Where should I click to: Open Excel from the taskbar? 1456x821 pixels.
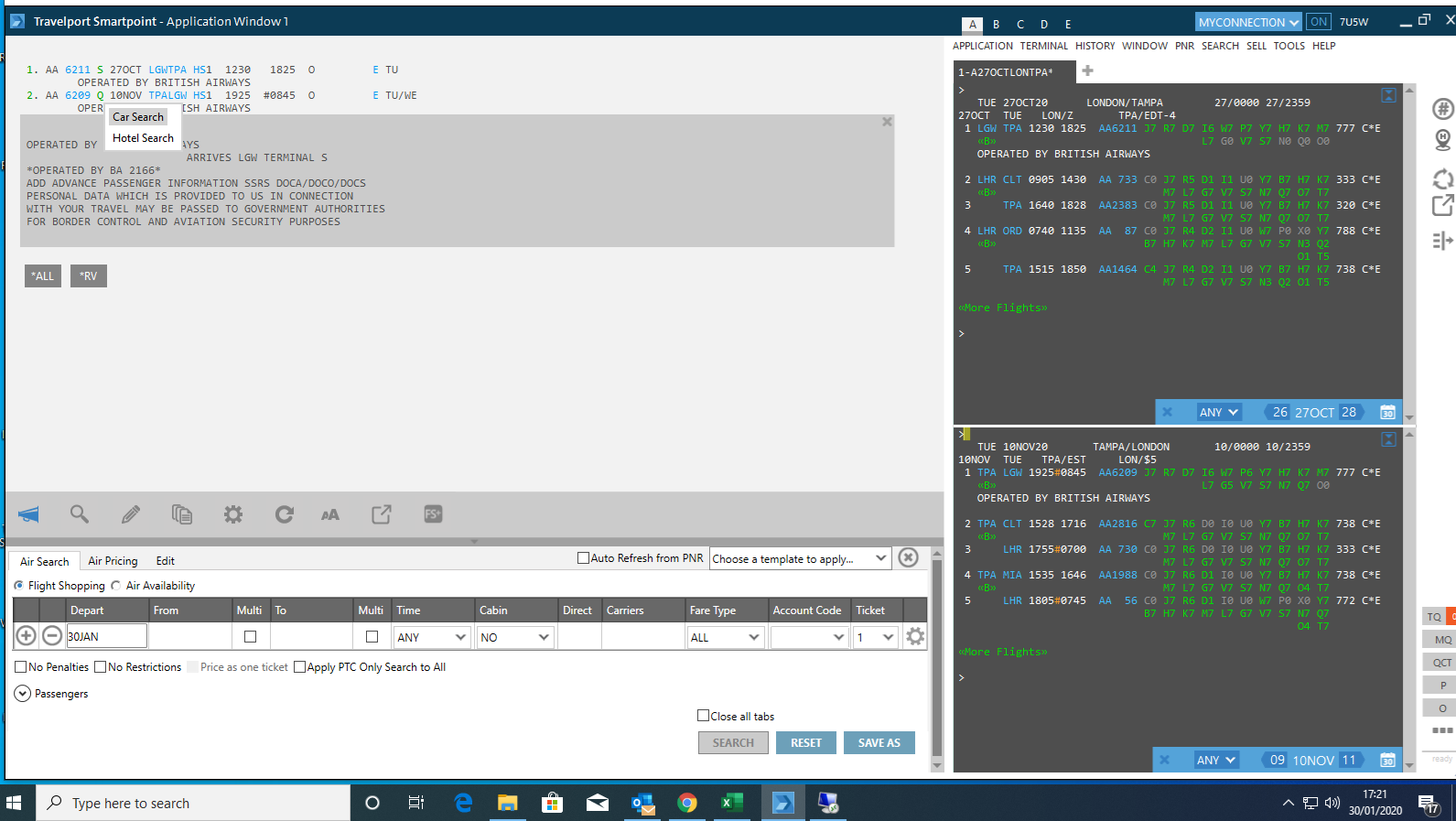(731, 803)
